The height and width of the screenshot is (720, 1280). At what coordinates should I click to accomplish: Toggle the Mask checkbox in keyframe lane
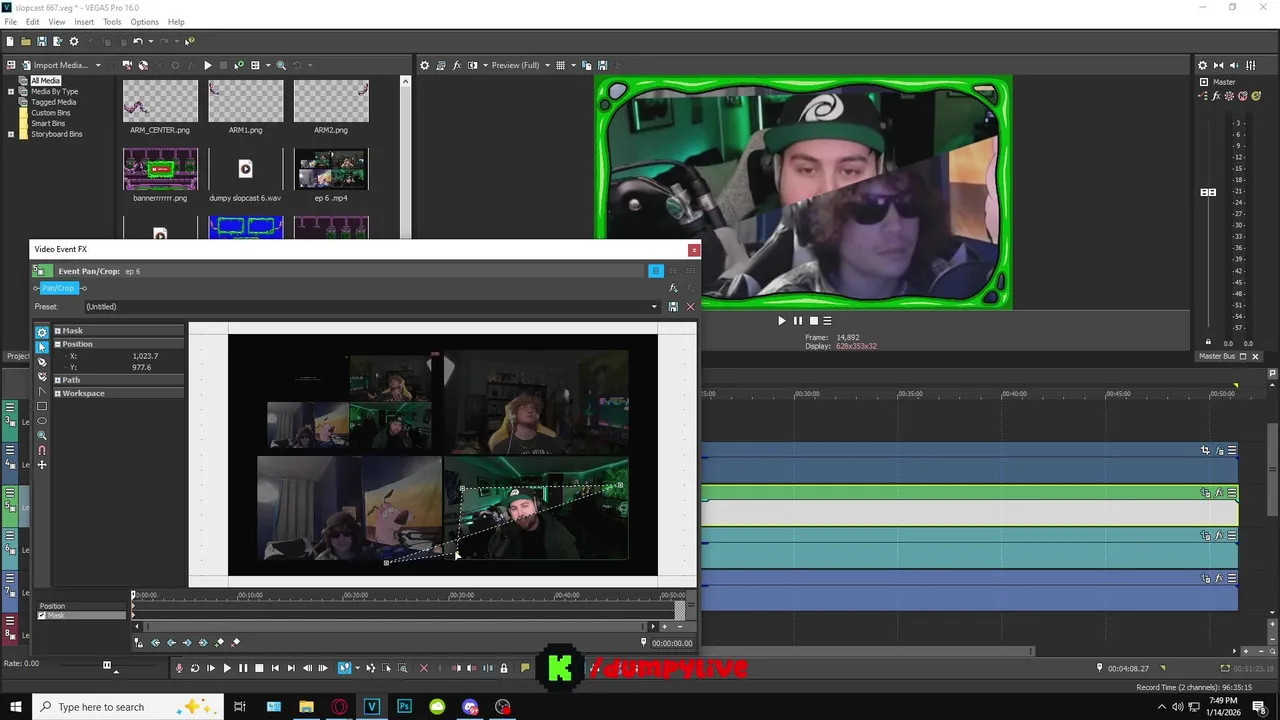41,616
